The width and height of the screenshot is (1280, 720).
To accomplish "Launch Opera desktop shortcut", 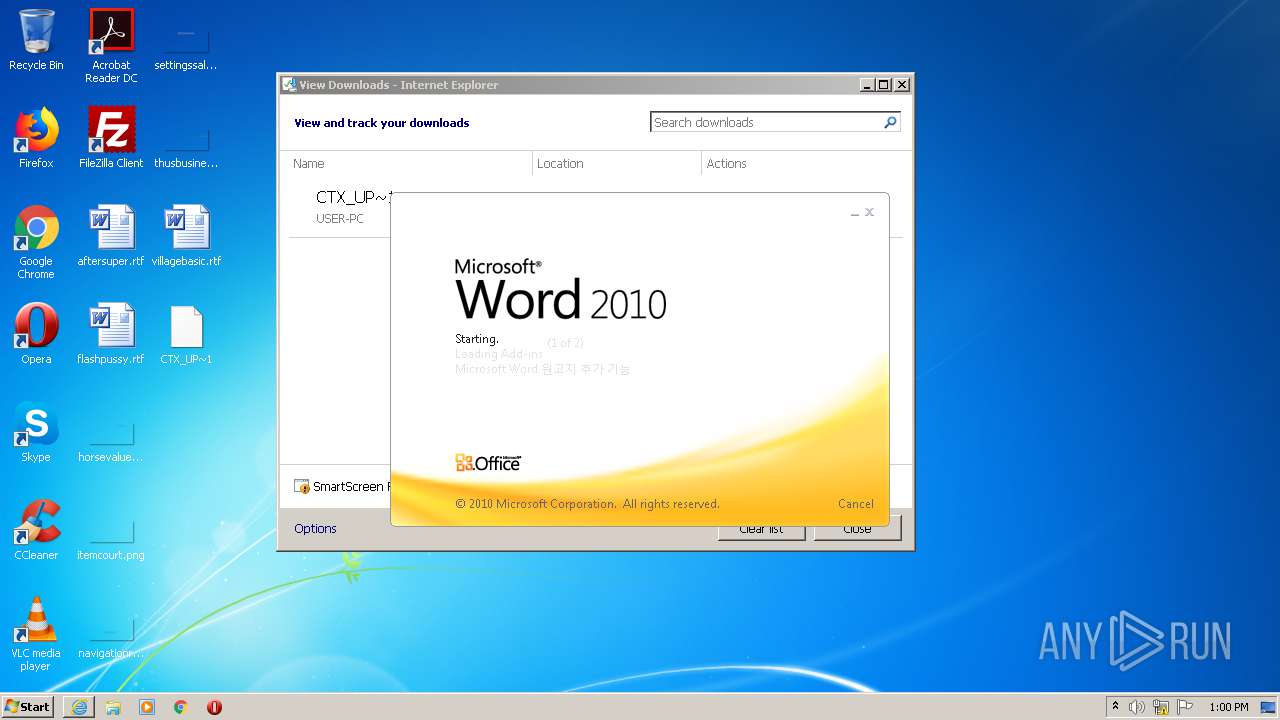I will tap(36, 334).
